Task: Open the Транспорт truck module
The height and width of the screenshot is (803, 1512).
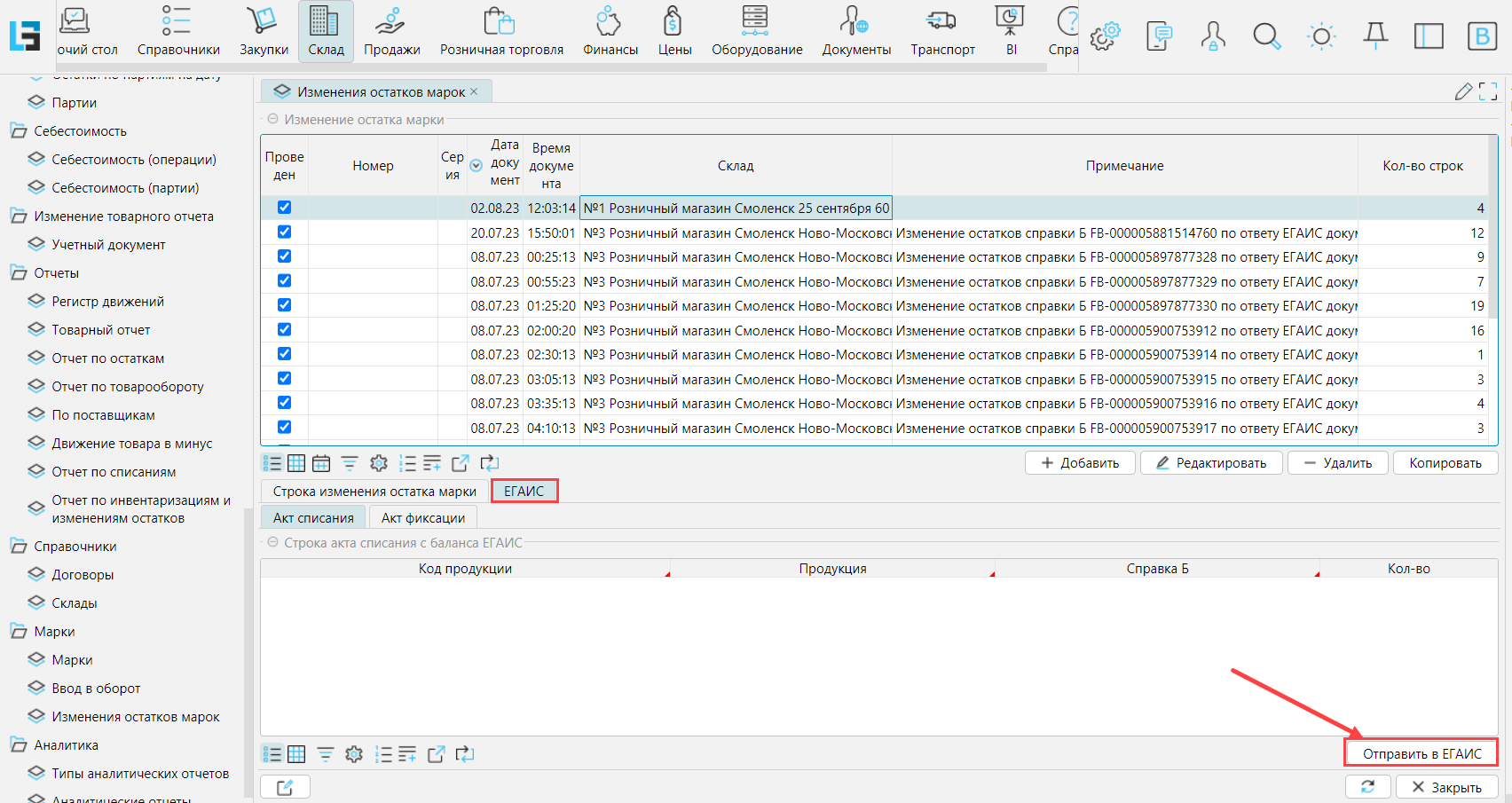Action: click(941, 31)
